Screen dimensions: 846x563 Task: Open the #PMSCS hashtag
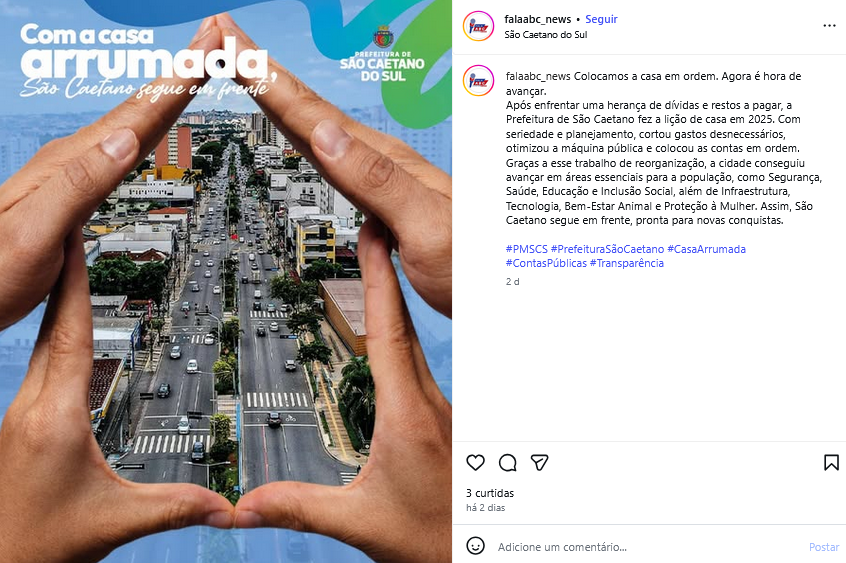click(527, 249)
